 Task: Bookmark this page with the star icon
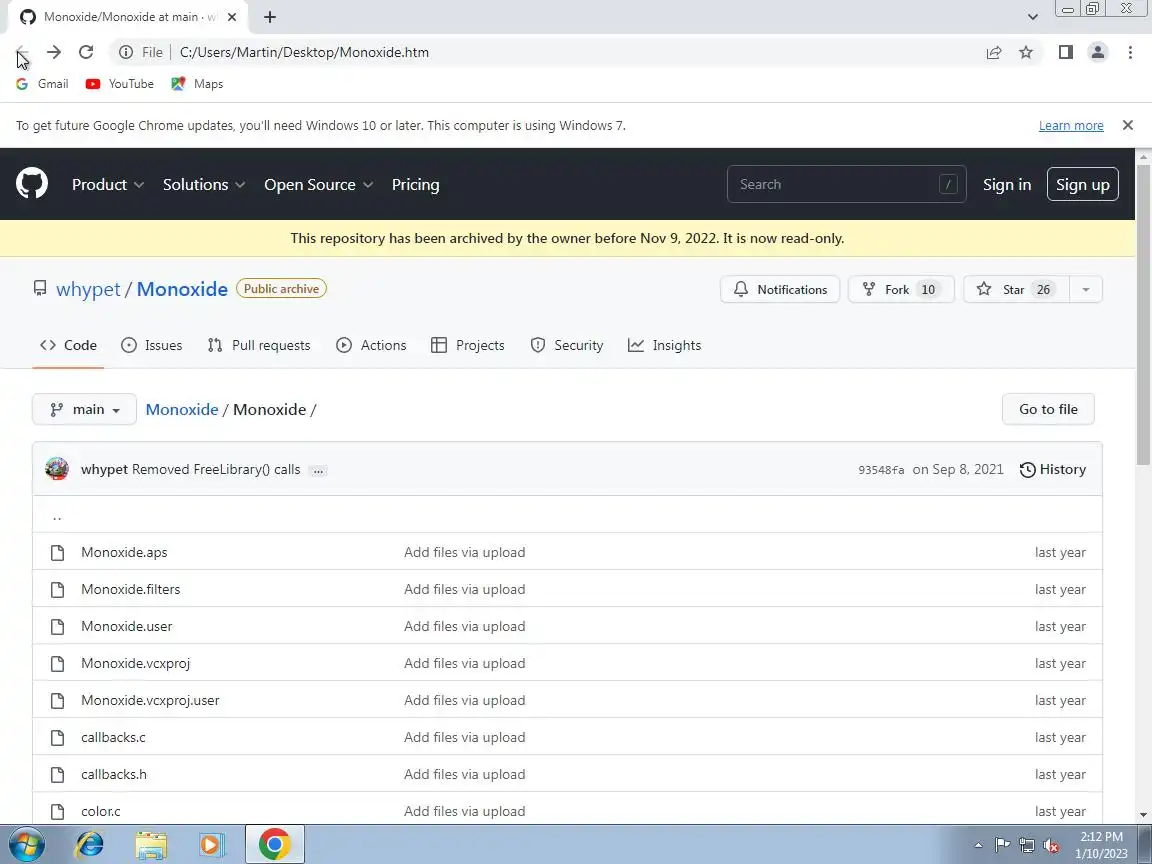(x=1026, y=52)
